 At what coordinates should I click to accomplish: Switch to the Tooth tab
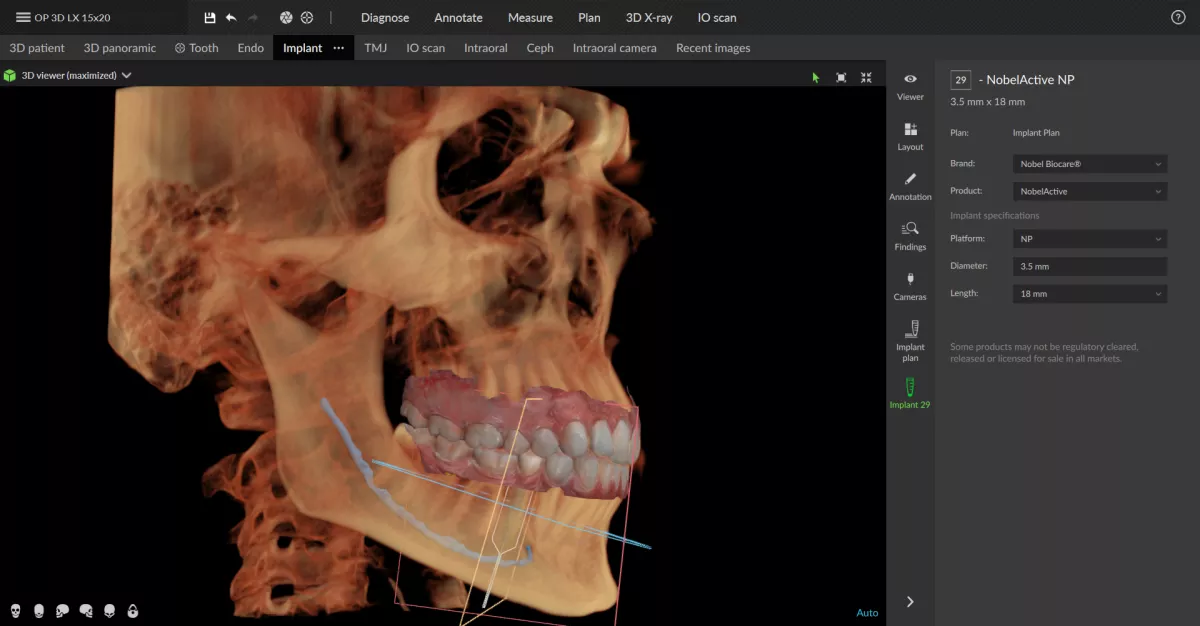click(197, 48)
